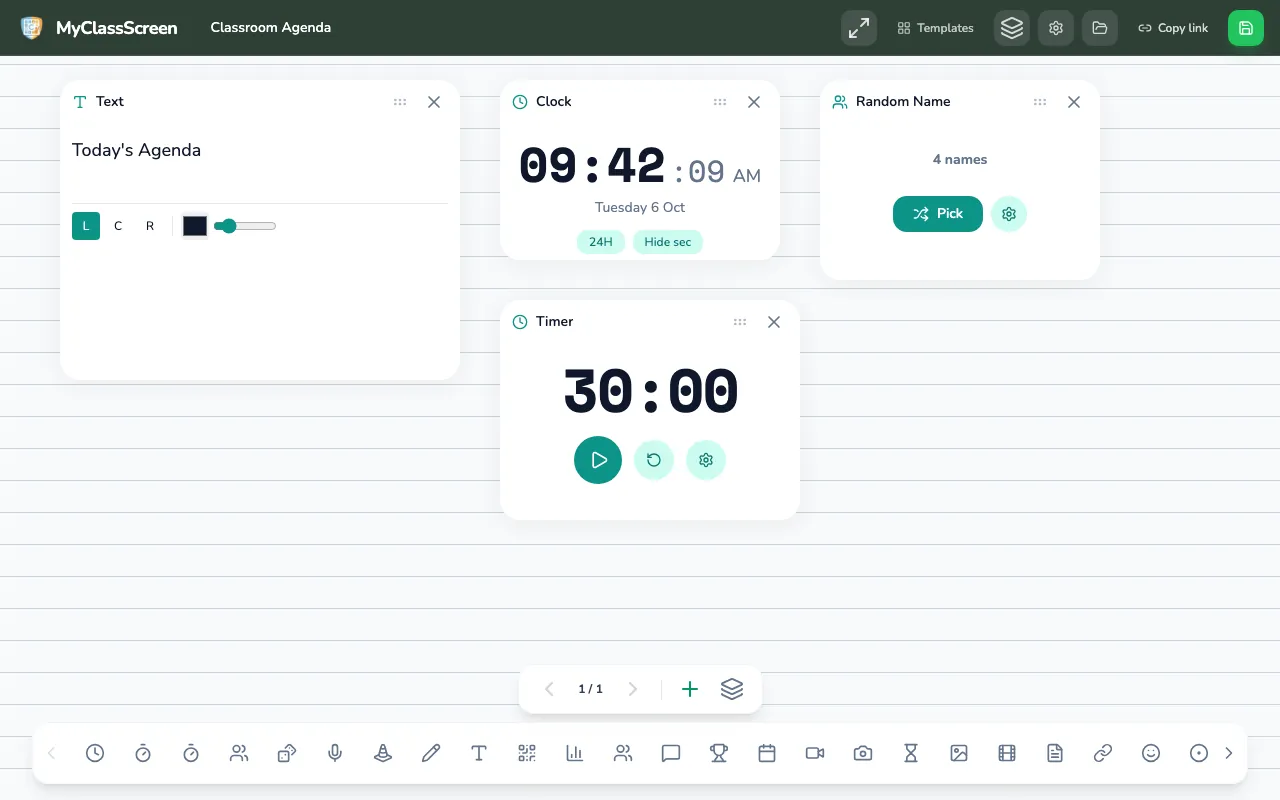
Task: Insert an image widget
Action: 959,753
